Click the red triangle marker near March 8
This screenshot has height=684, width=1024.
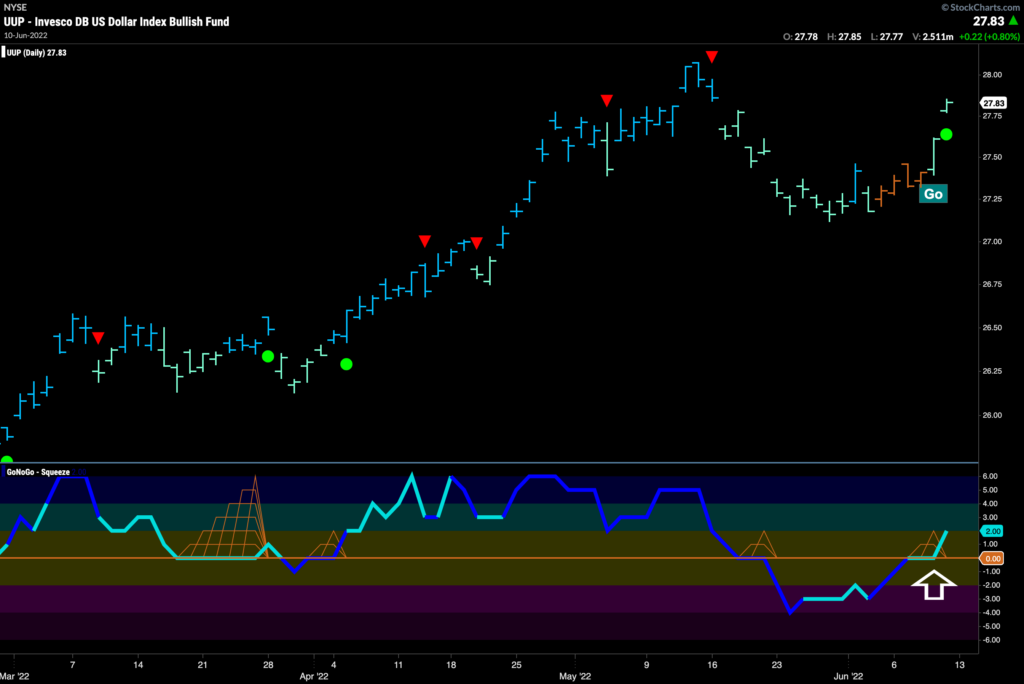pyautogui.click(x=98, y=338)
